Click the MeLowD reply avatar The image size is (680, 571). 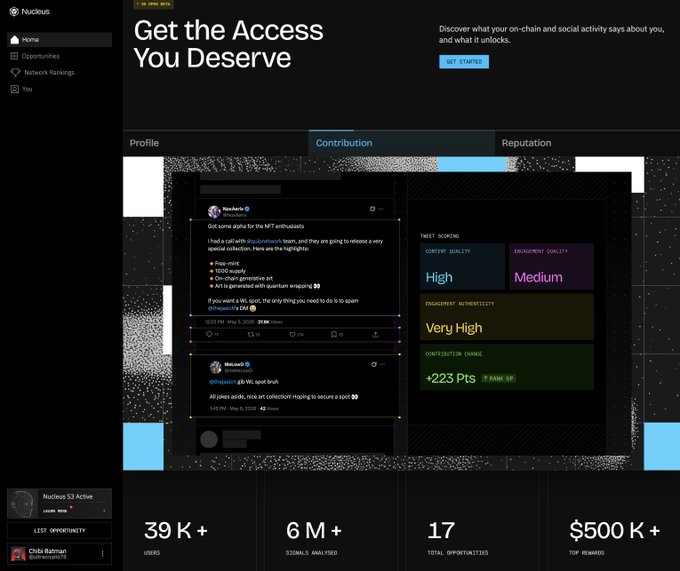[x=216, y=367]
